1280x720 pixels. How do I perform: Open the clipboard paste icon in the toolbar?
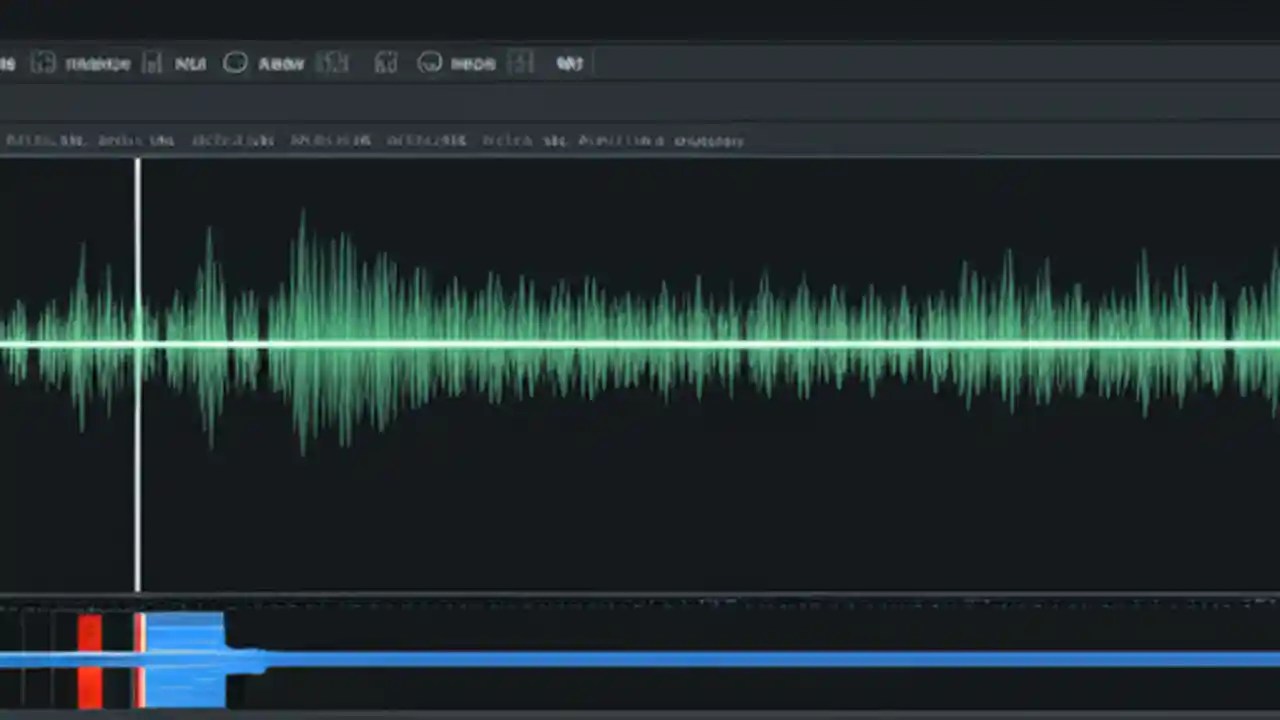pos(152,63)
